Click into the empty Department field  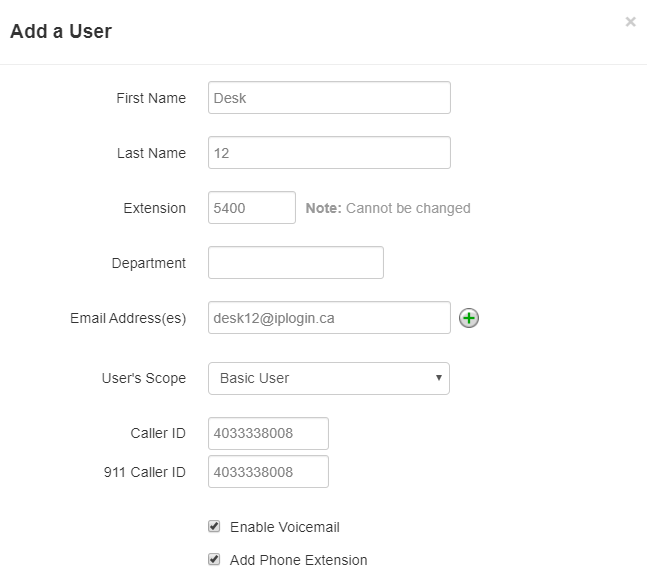[x=295, y=263]
